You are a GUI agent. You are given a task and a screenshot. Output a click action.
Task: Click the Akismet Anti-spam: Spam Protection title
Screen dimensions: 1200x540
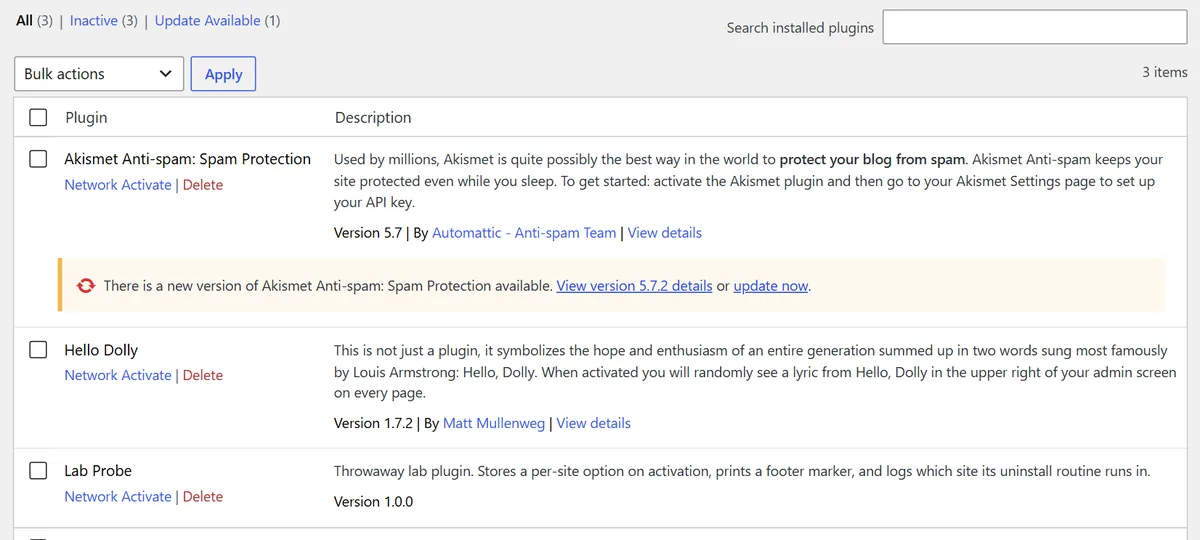coord(188,159)
